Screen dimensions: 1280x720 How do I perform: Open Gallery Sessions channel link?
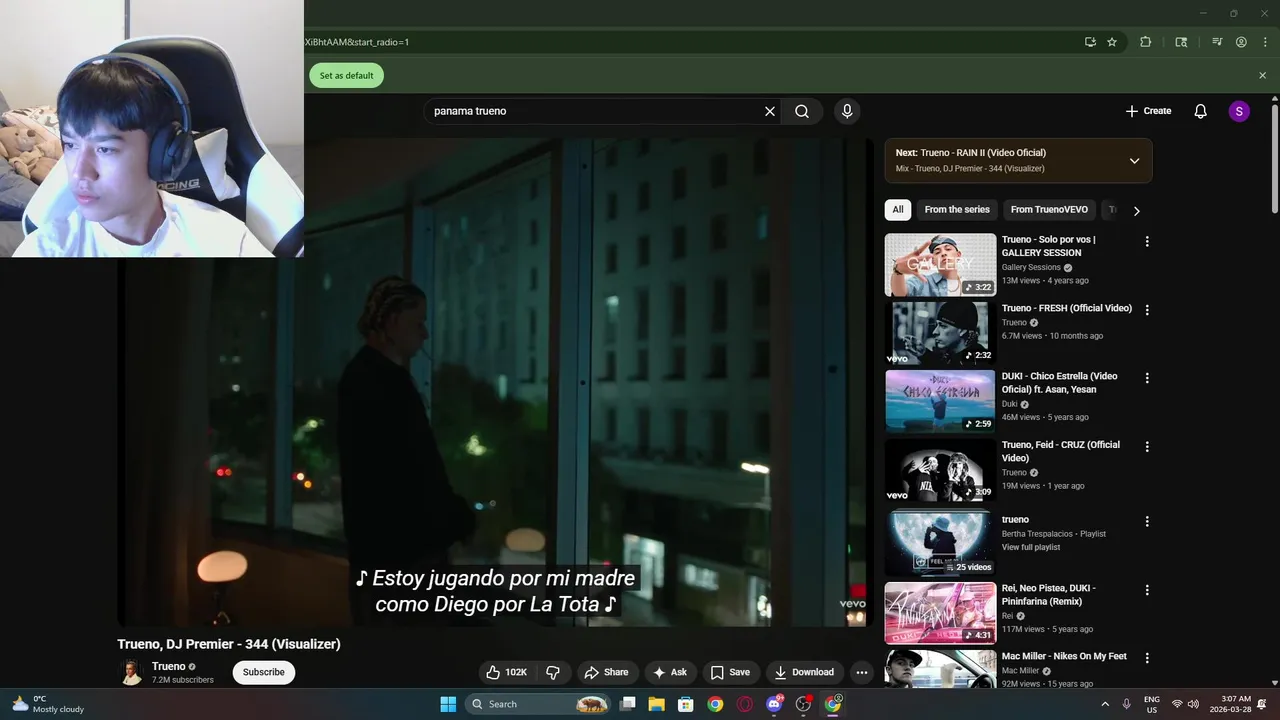coord(1031,267)
